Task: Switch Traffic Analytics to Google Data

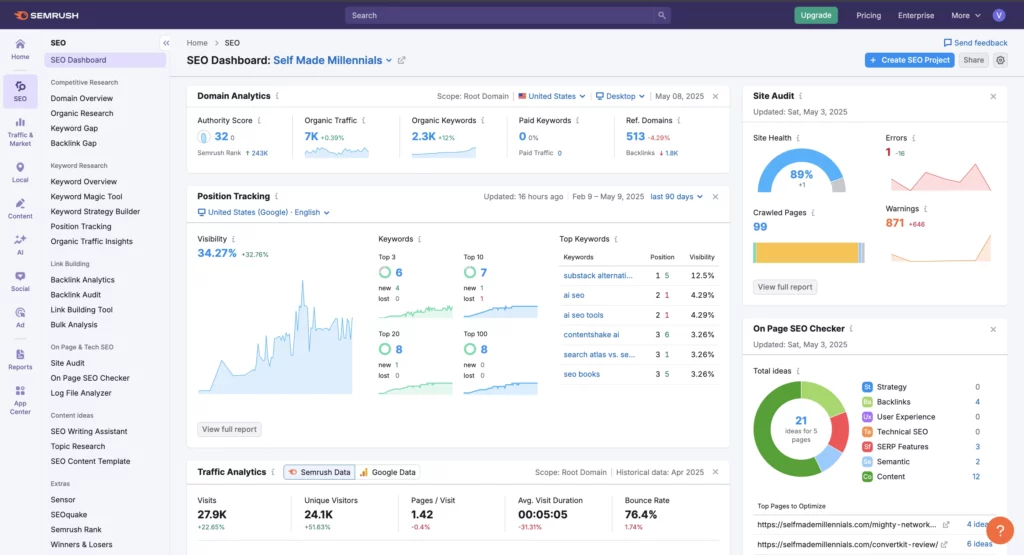Action: 388,472
